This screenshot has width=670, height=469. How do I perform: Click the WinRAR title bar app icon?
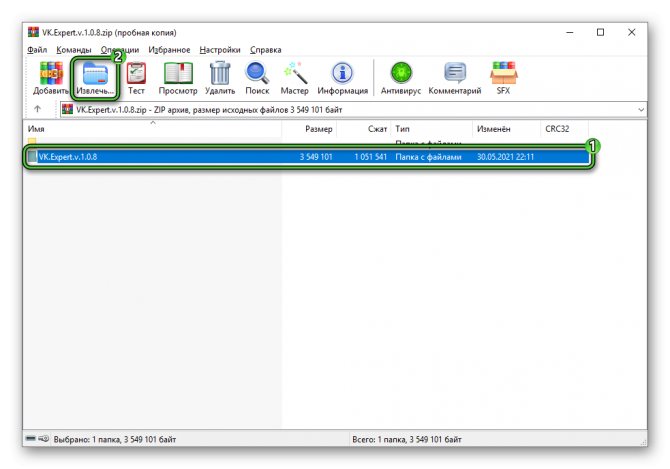(33, 32)
